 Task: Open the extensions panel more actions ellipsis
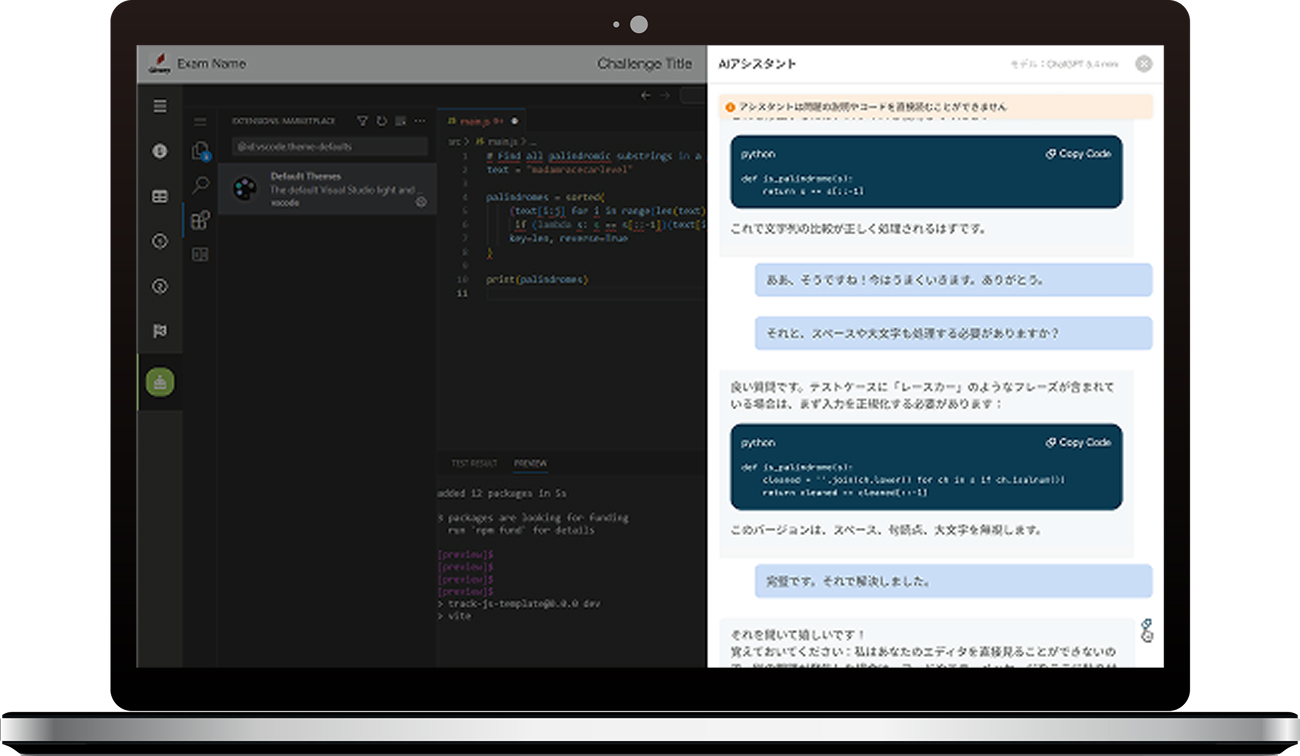click(x=420, y=121)
